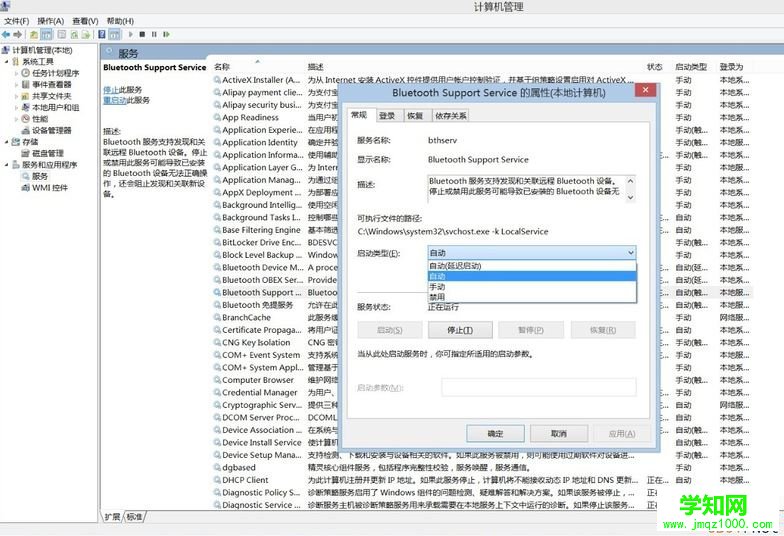Click the Start Service play icon

coord(130,34)
